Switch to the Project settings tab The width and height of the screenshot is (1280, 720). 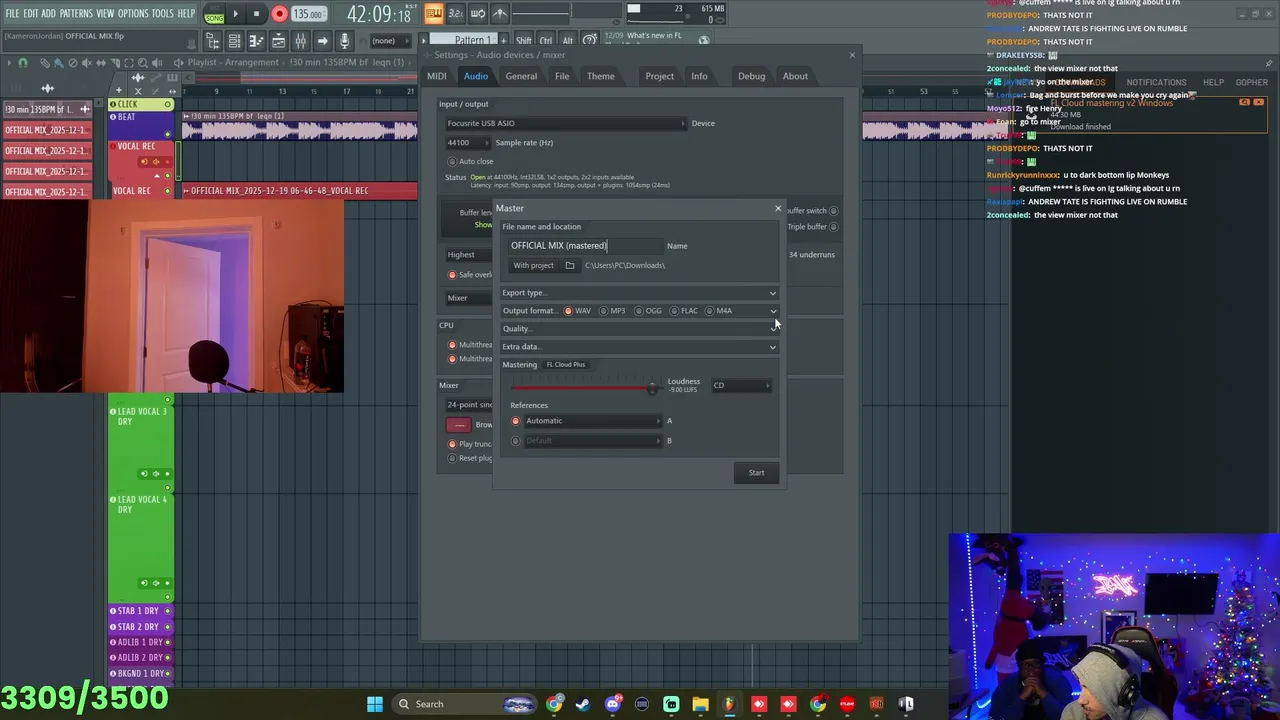tap(659, 76)
